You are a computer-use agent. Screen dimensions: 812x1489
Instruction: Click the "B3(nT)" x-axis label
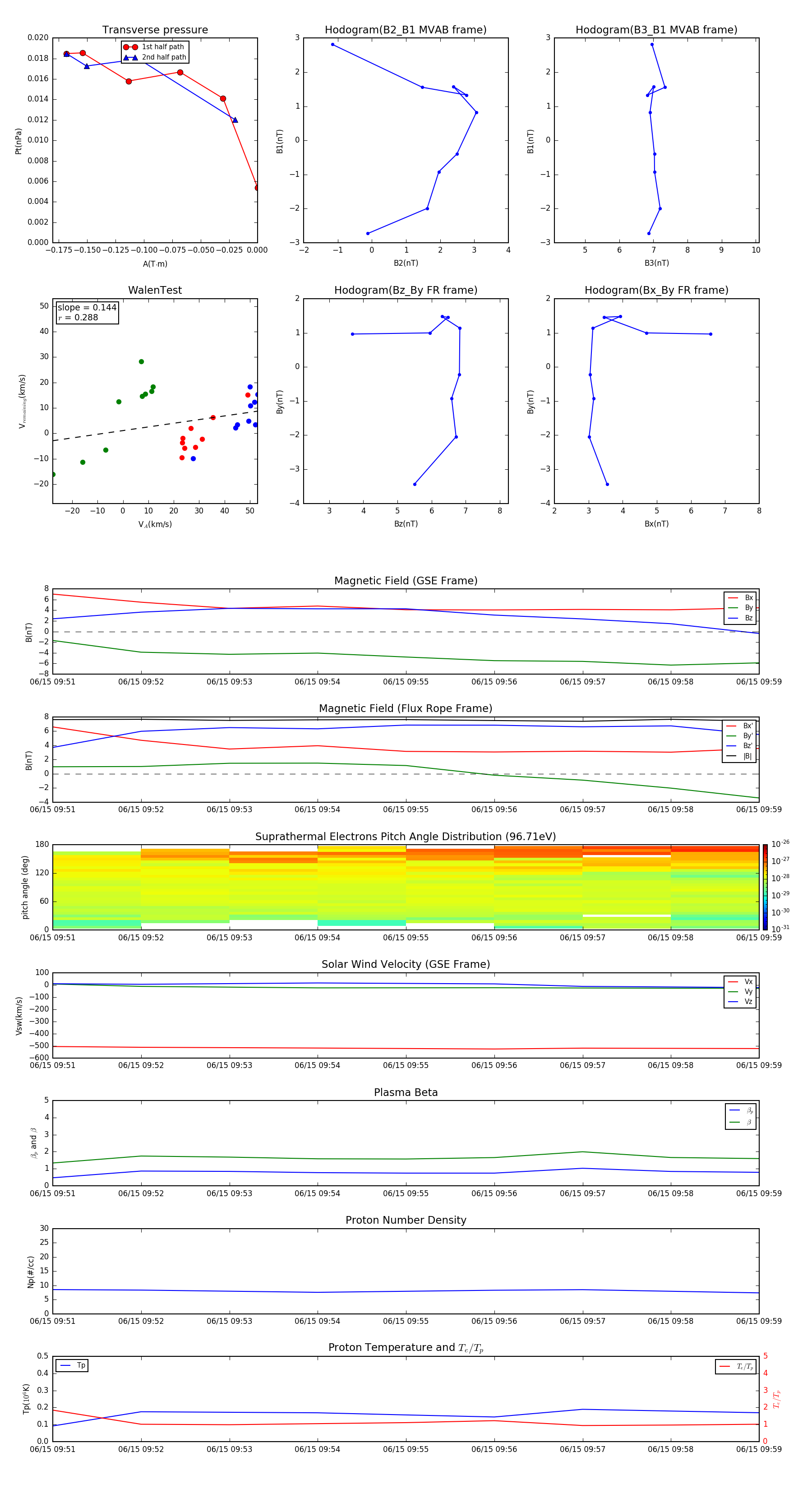click(x=656, y=263)
